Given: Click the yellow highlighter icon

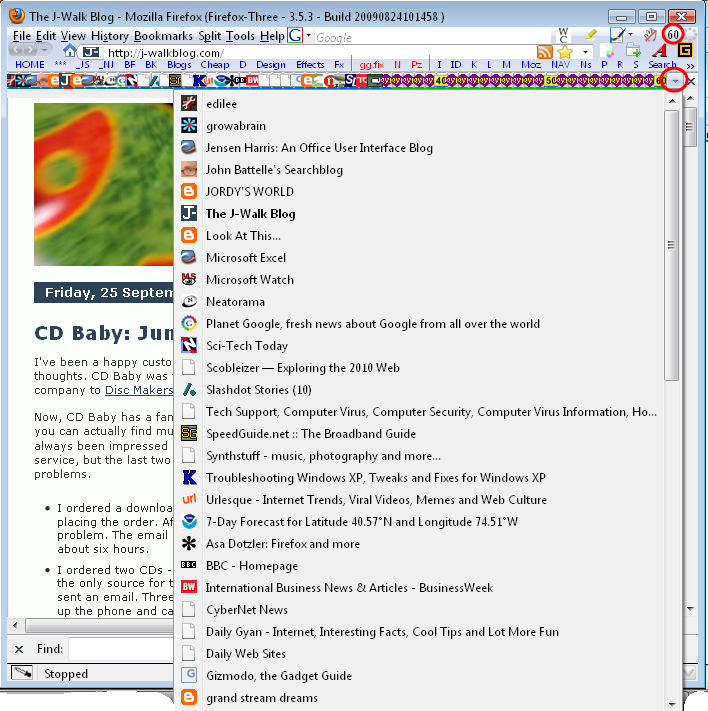Looking at the screenshot, I should [591, 34].
